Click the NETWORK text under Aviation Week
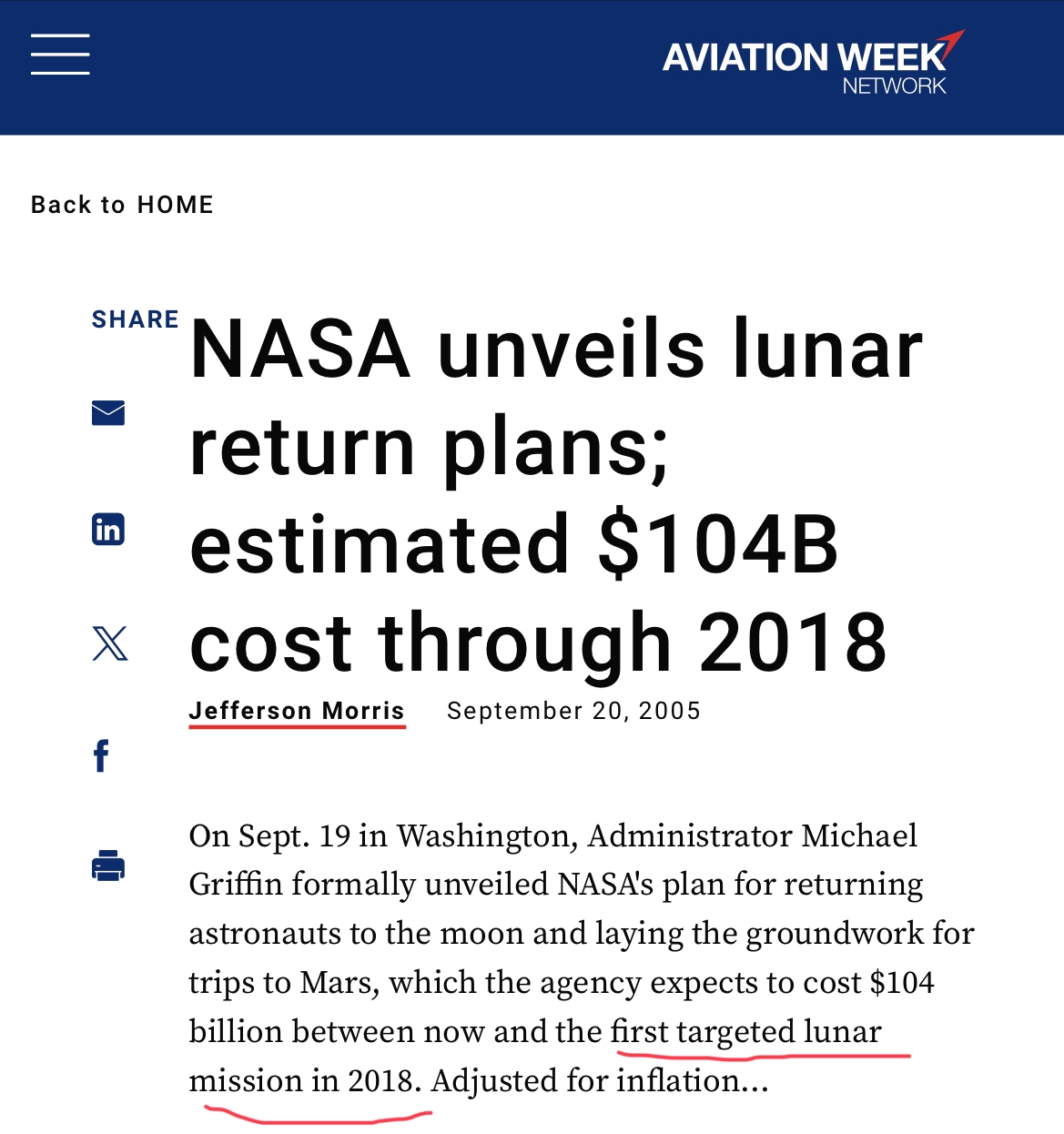This screenshot has height=1134, width=1064. pyautogui.click(x=894, y=86)
